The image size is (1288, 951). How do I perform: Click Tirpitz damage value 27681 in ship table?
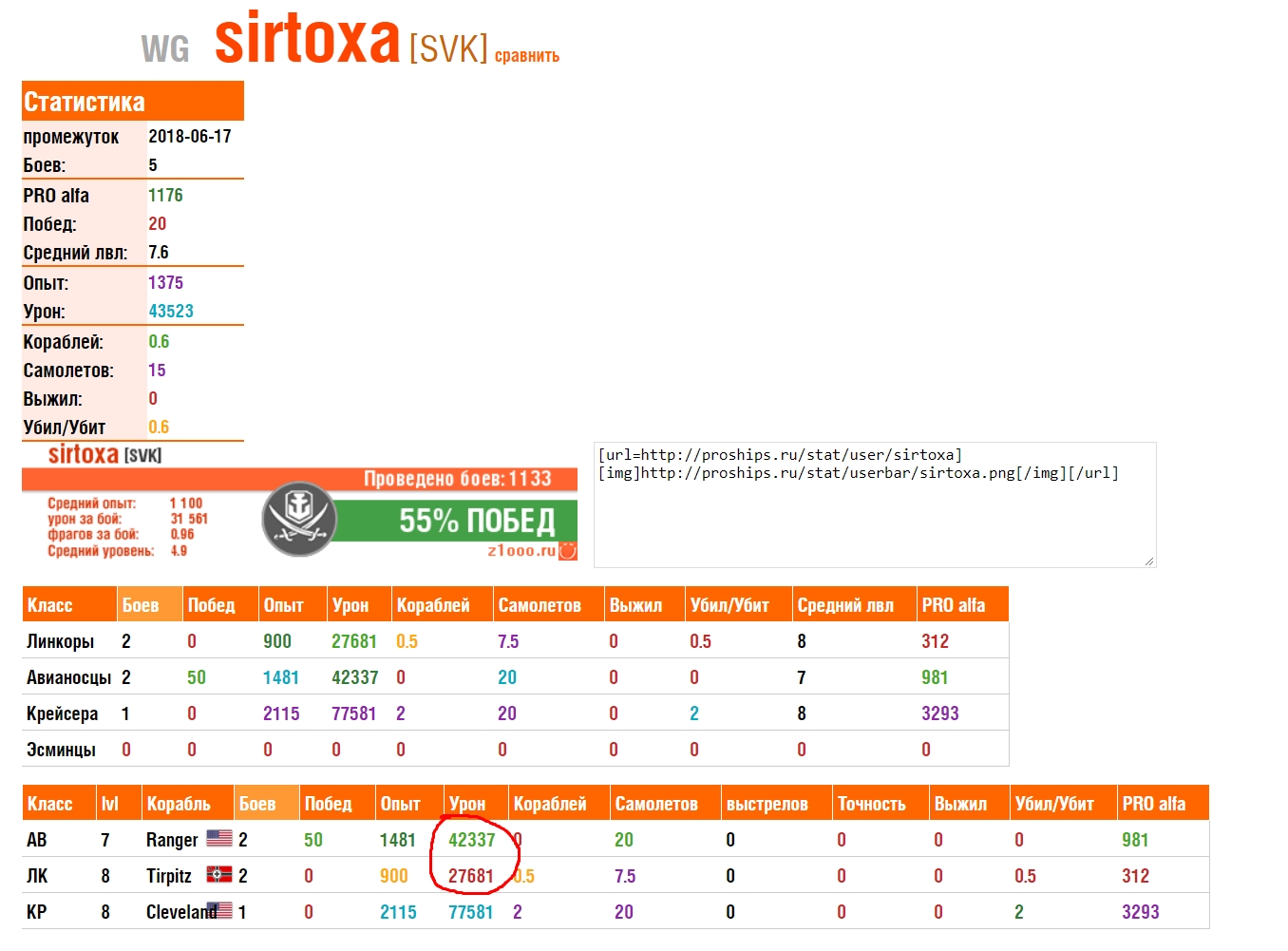(471, 876)
